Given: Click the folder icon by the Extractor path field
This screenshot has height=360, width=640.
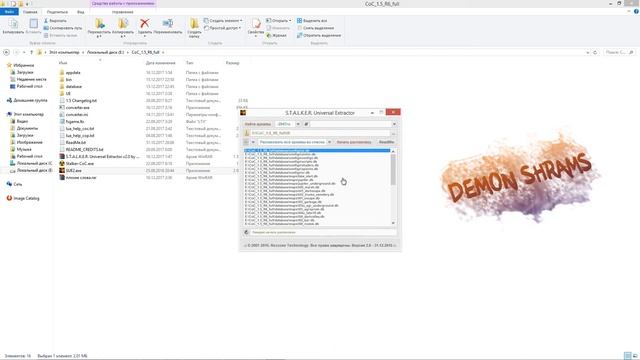Looking at the screenshot, I should point(247,133).
